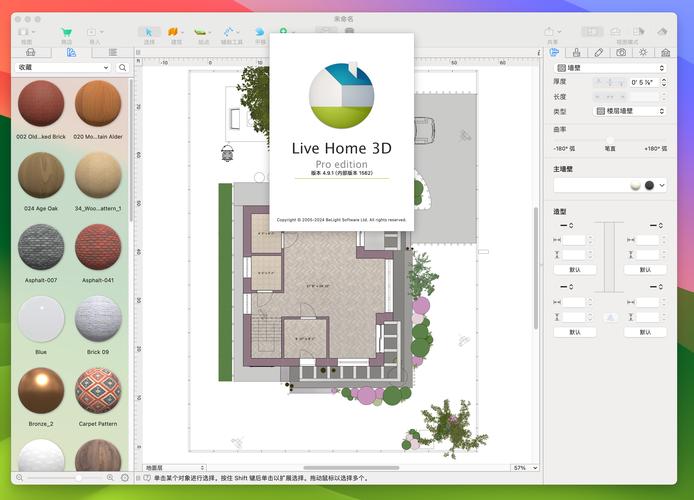
Task: Click the bottom-right Default molding button
Action: (x=645, y=332)
